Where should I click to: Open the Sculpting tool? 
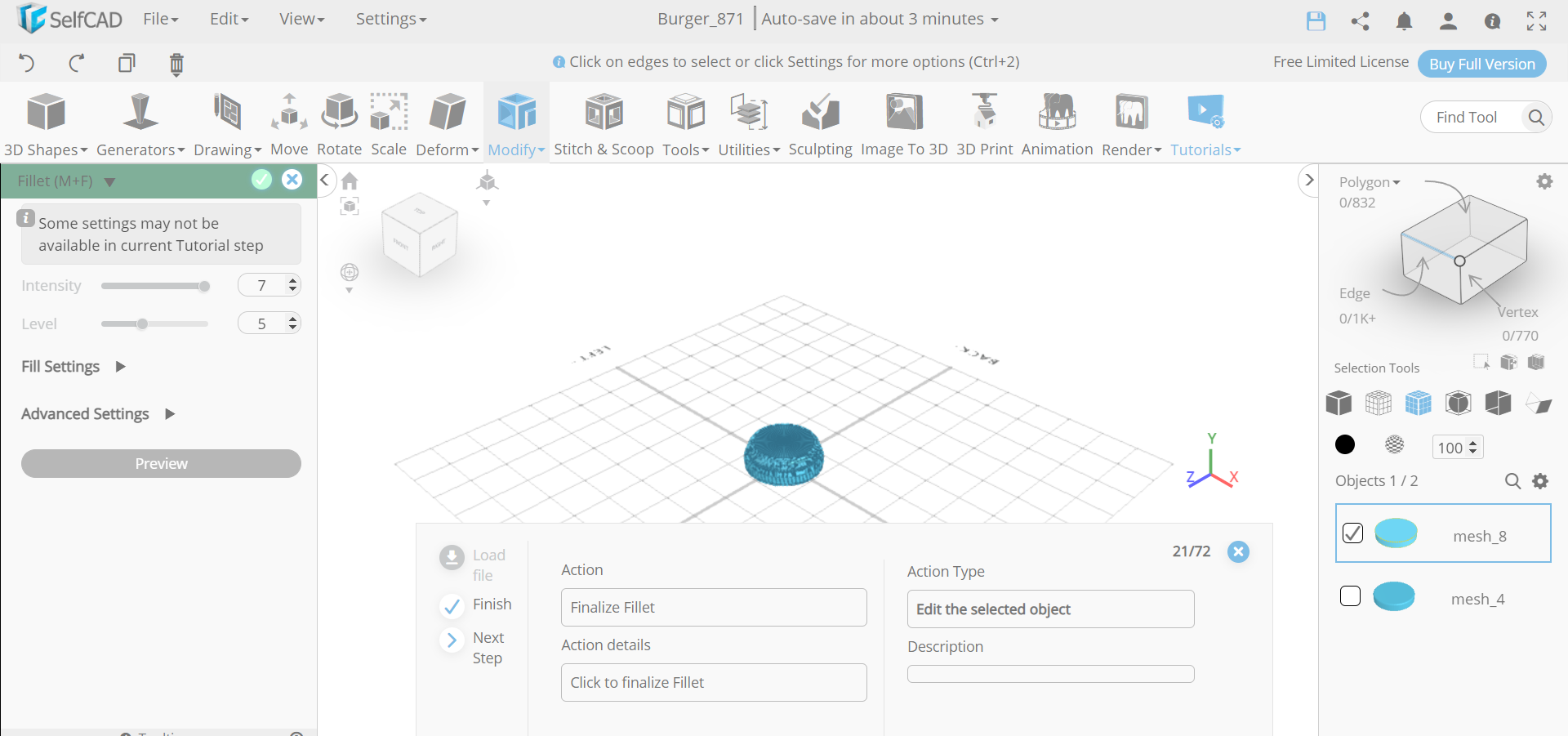(x=820, y=125)
